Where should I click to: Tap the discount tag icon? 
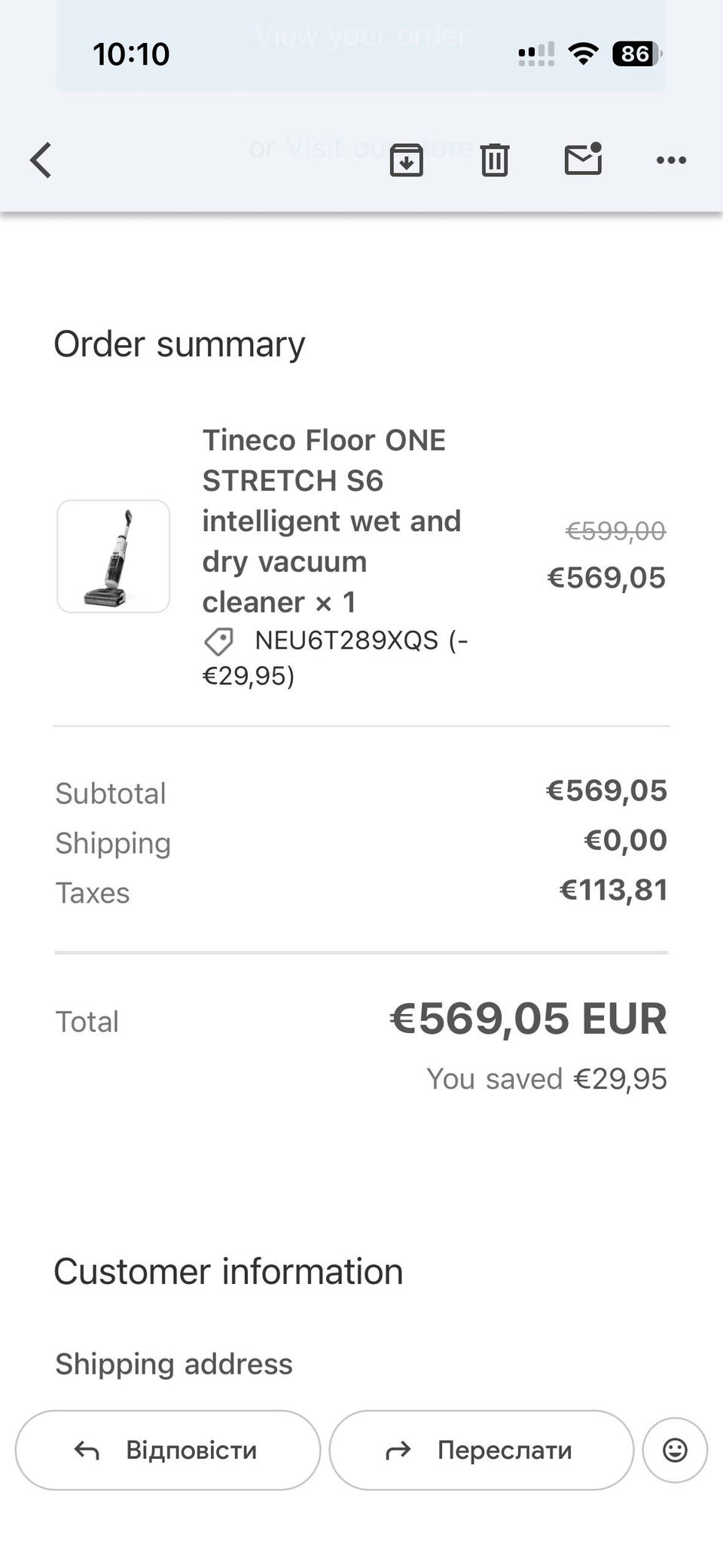click(x=219, y=642)
